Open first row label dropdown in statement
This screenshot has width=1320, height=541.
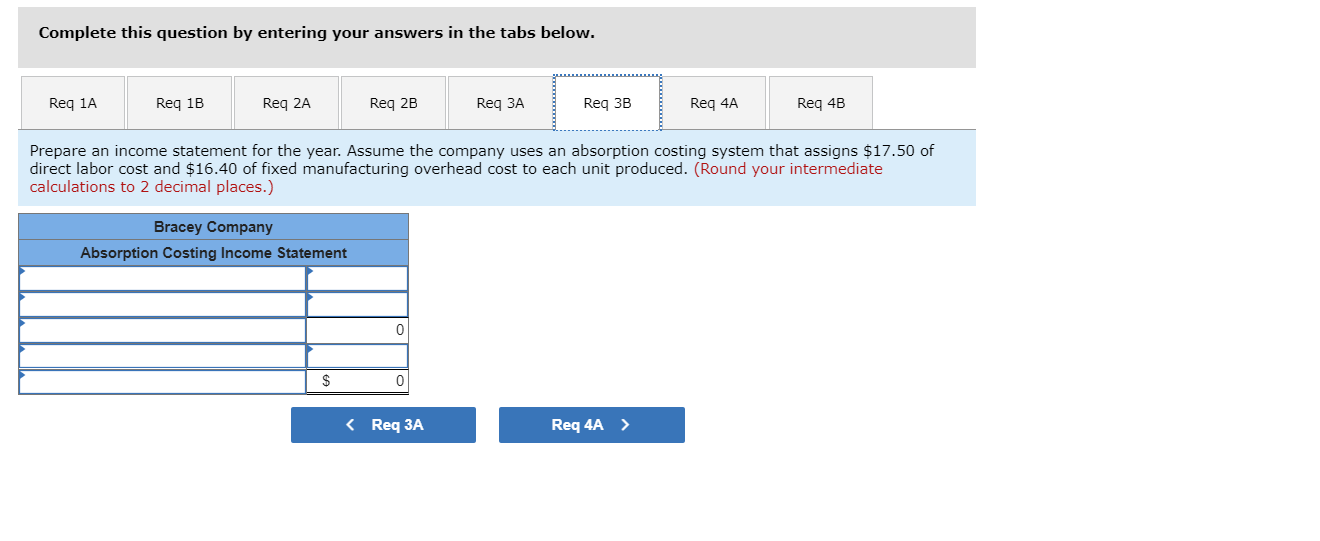pyautogui.click(x=163, y=279)
